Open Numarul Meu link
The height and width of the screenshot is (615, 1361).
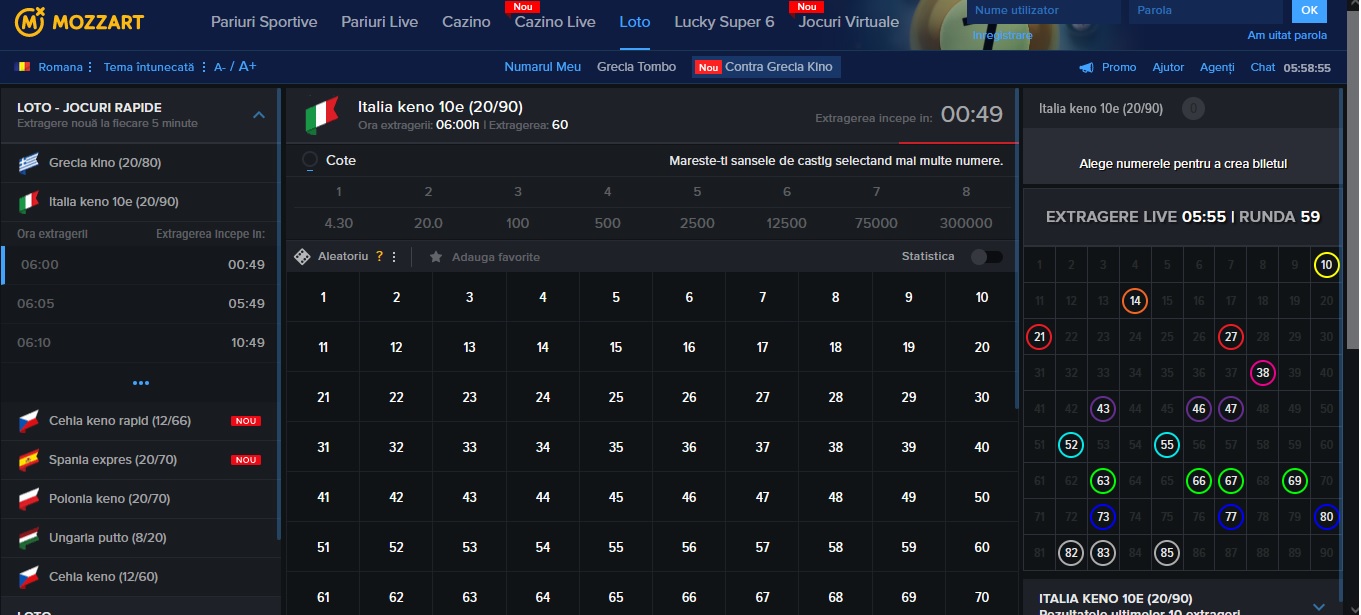pyautogui.click(x=542, y=67)
